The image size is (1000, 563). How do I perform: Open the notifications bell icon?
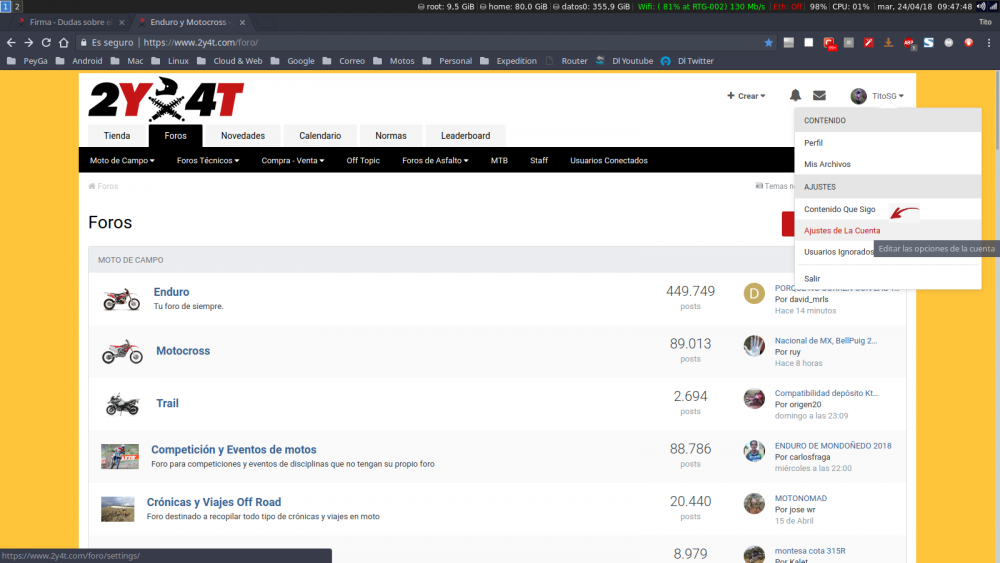(x=795, y=96)
